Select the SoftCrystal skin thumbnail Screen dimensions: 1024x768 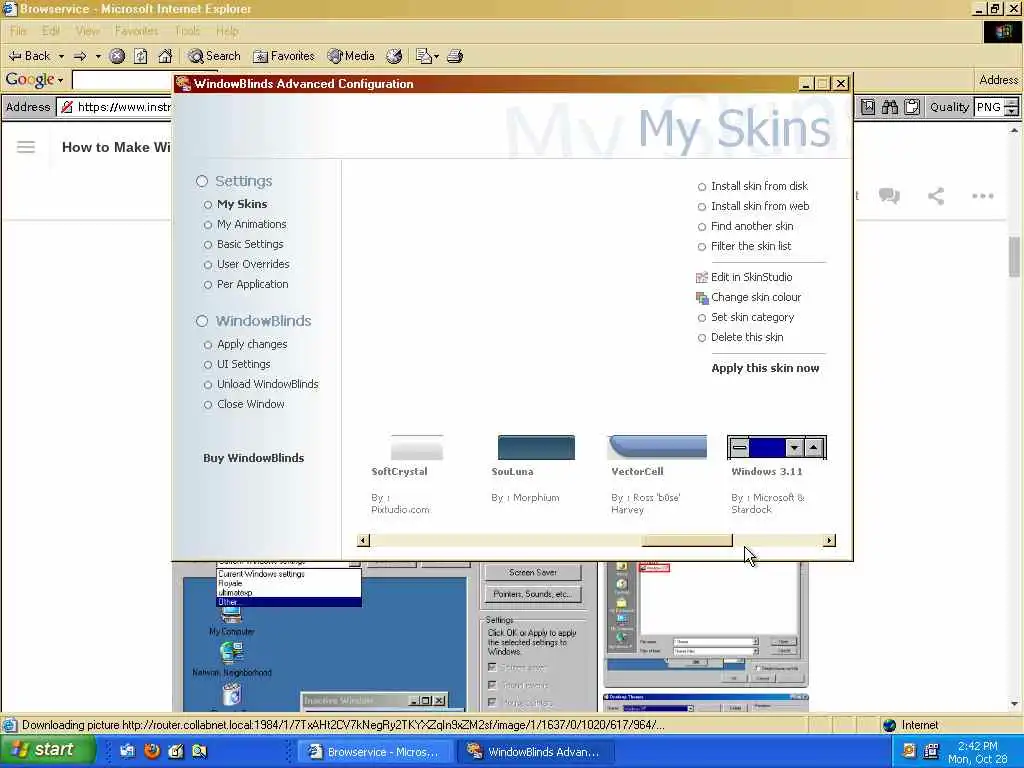417,448
